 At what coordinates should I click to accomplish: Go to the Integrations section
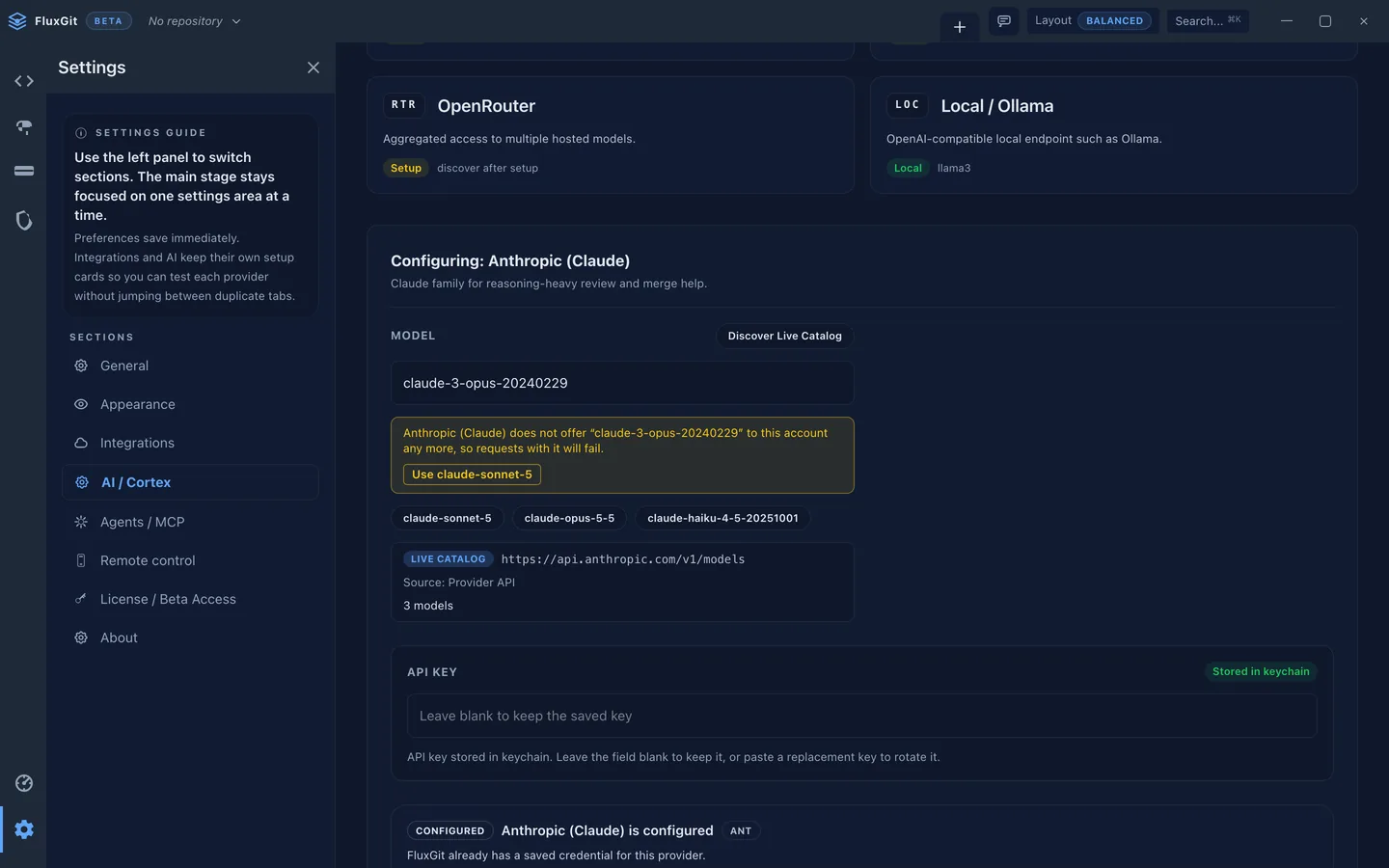pyautogui.click(x=190, y=443)
